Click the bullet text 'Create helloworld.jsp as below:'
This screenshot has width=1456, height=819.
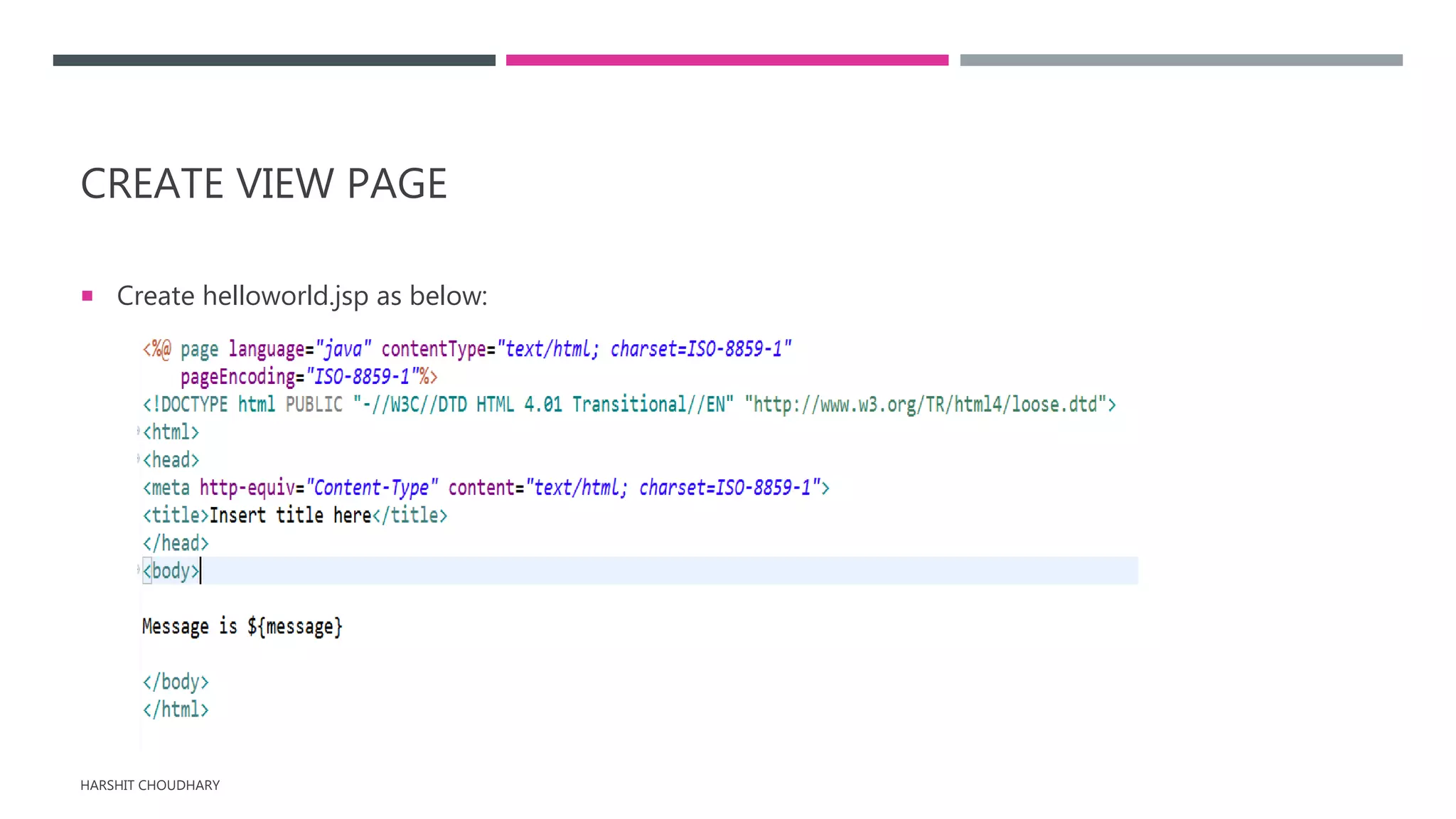(x=302, y=296)
